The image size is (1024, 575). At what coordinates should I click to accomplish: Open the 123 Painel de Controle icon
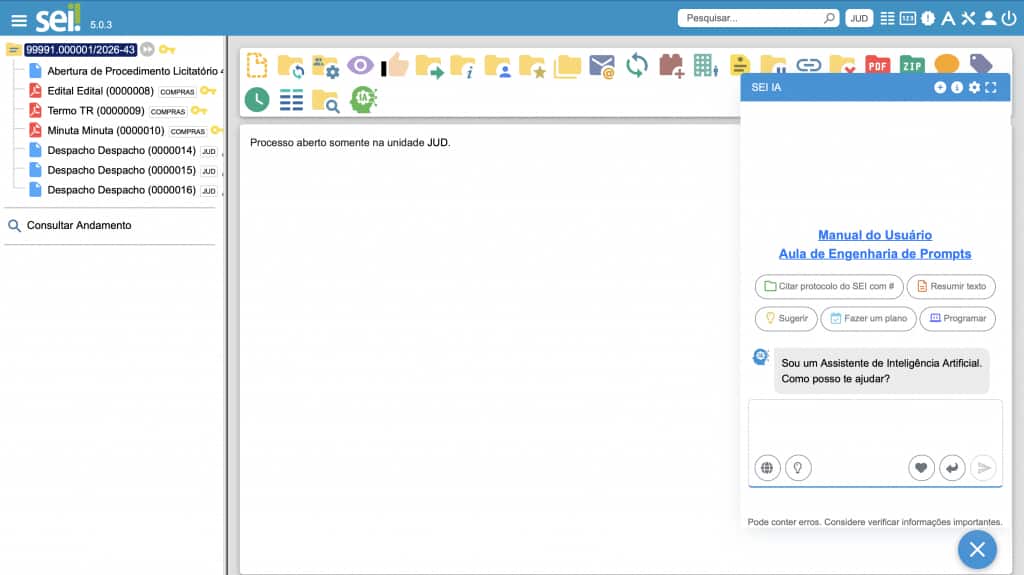point(907,18)
